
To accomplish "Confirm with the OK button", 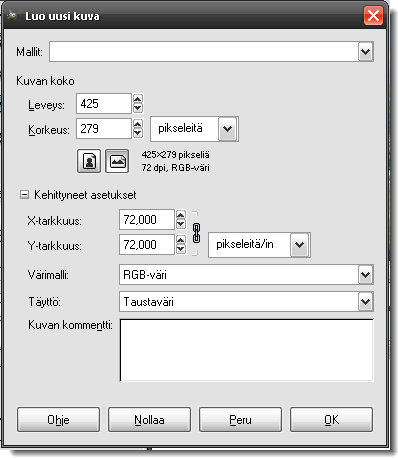I will tap(331, 420).
